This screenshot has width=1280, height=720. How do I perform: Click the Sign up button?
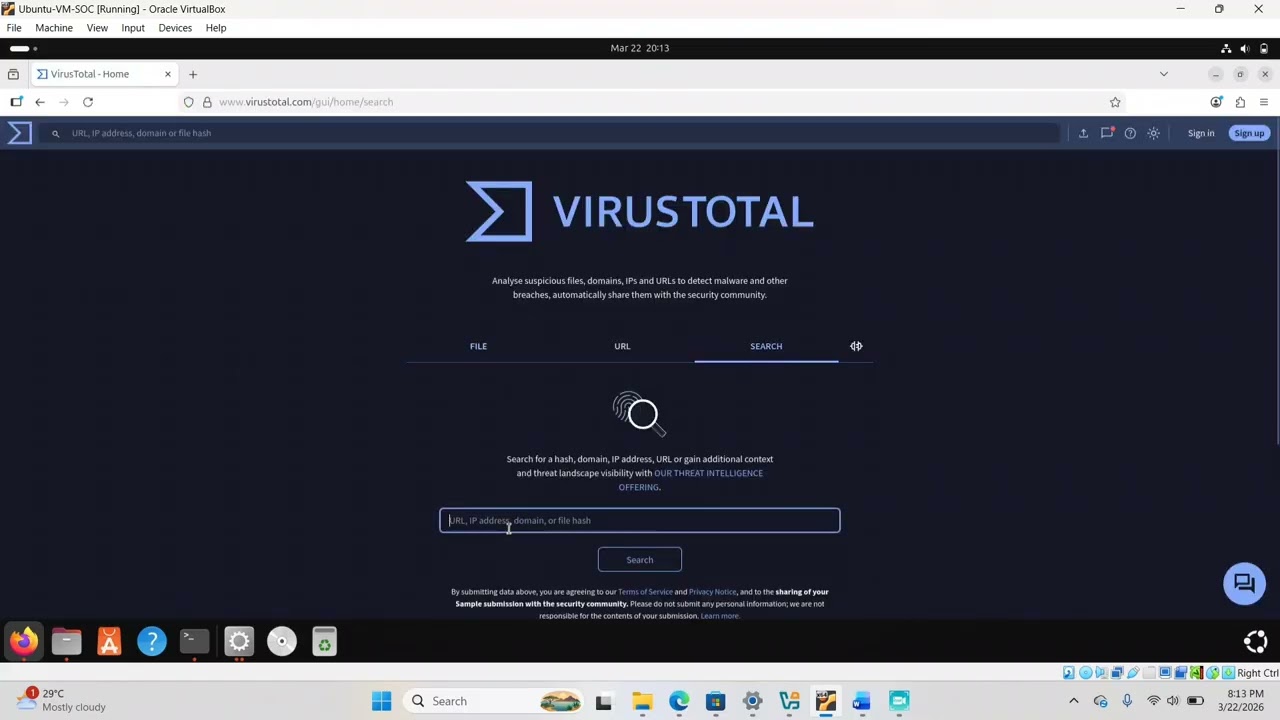coord(1249,133)
